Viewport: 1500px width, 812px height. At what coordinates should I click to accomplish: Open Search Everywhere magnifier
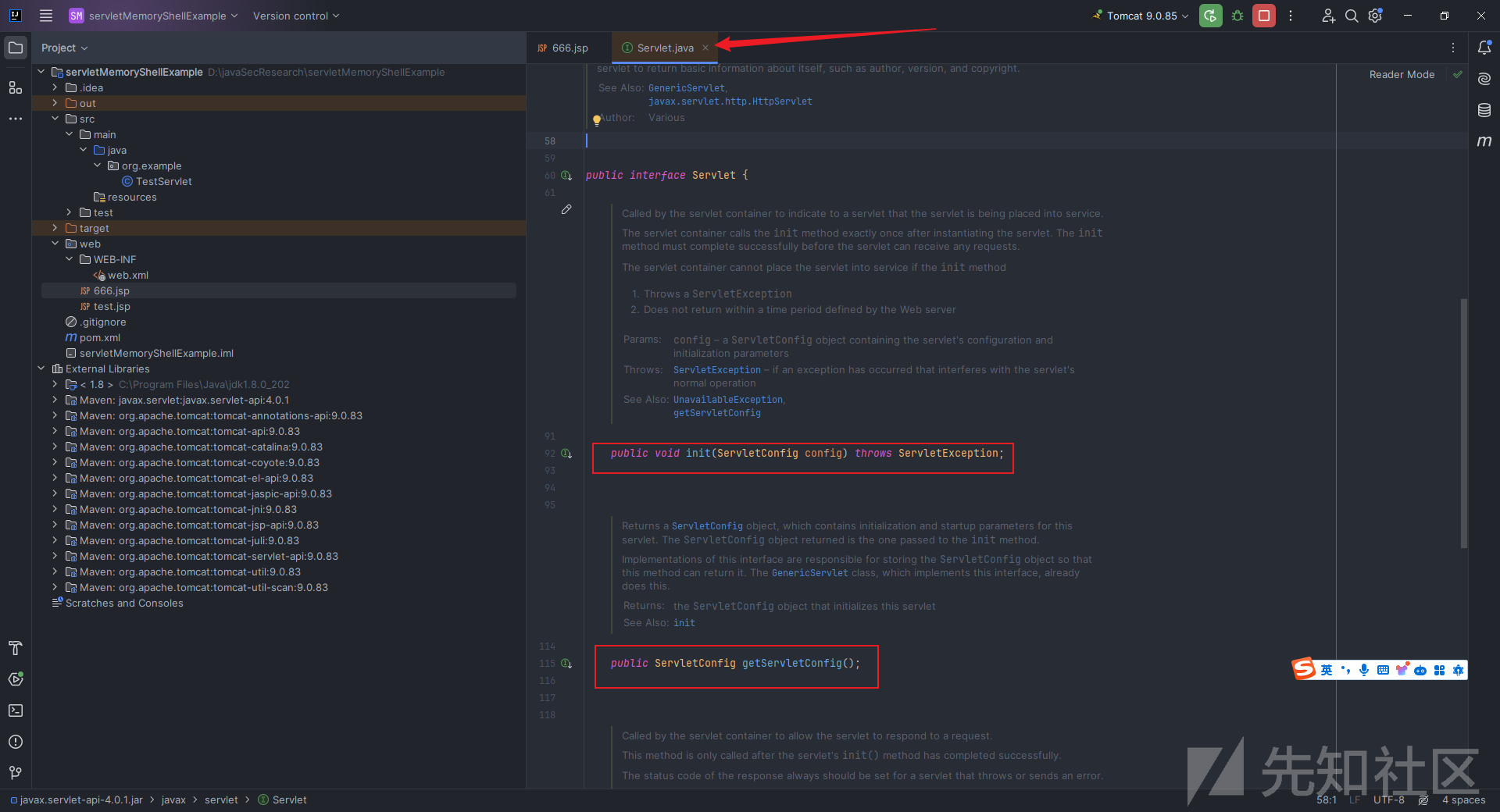[1352, 16]
